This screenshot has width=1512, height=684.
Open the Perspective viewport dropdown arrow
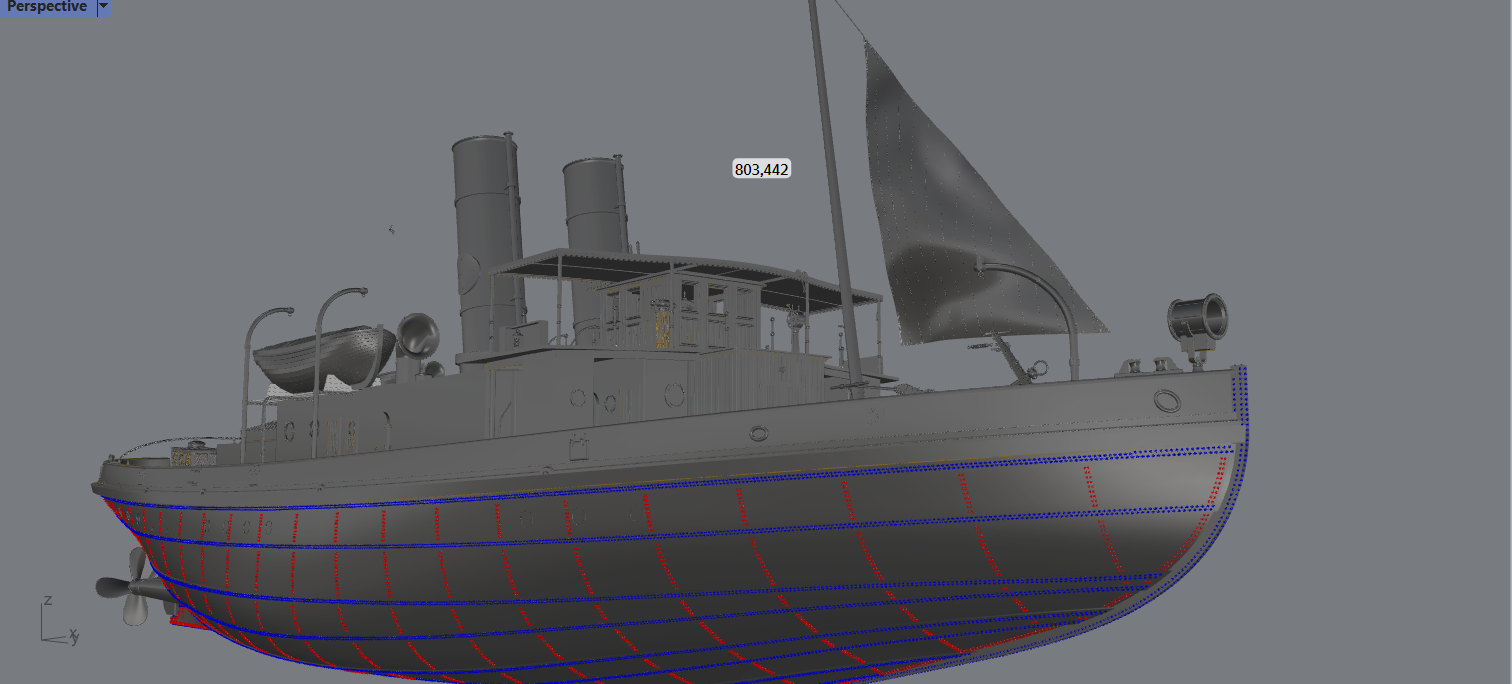103,7
